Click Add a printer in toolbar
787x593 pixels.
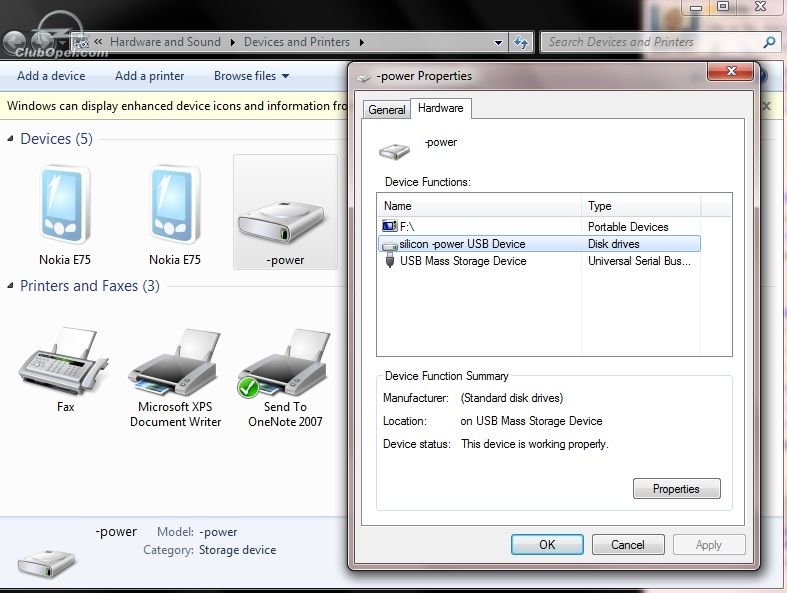(x=150, y=76)
